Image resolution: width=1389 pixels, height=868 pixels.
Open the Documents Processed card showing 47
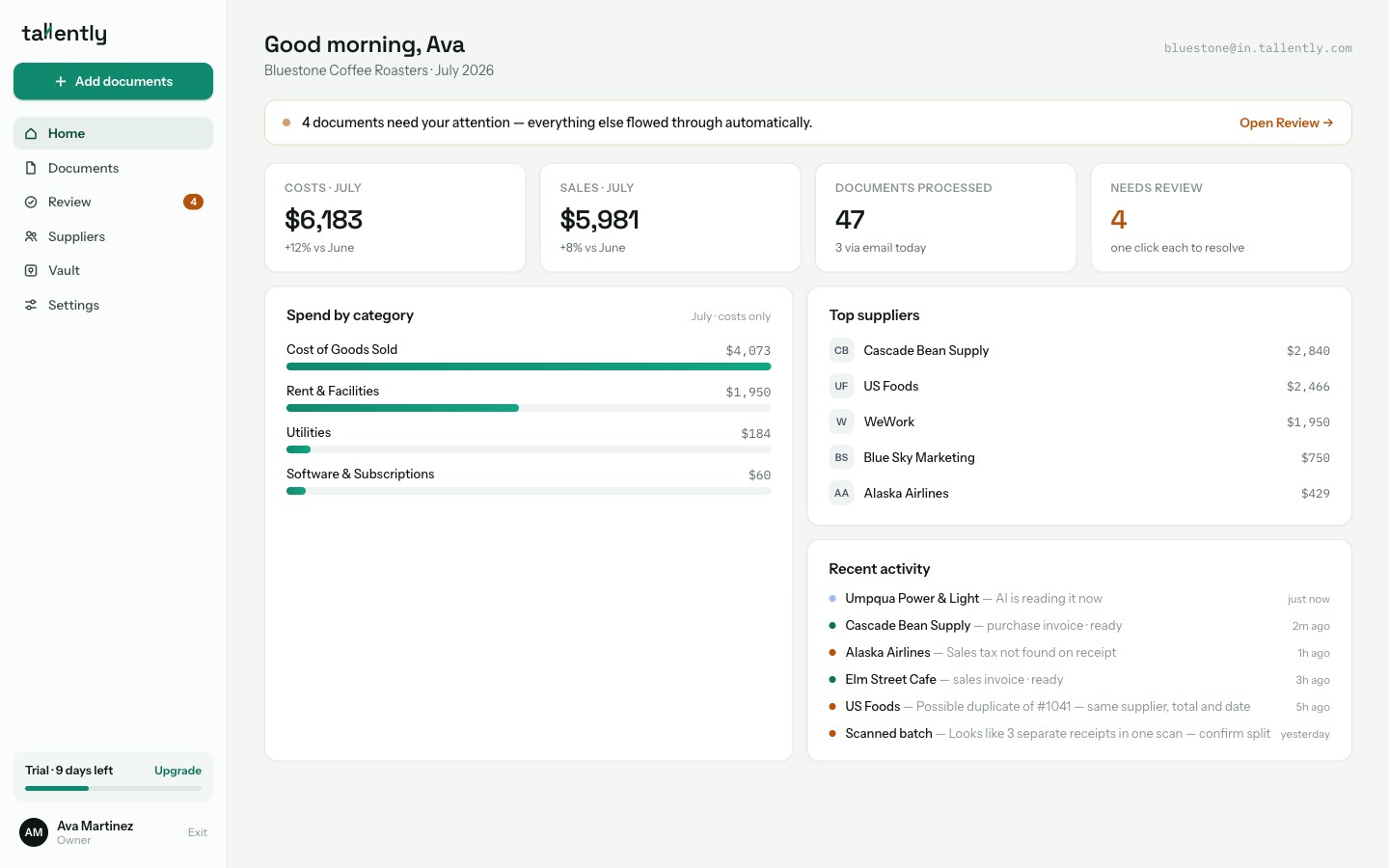click(x=945, y=218)
